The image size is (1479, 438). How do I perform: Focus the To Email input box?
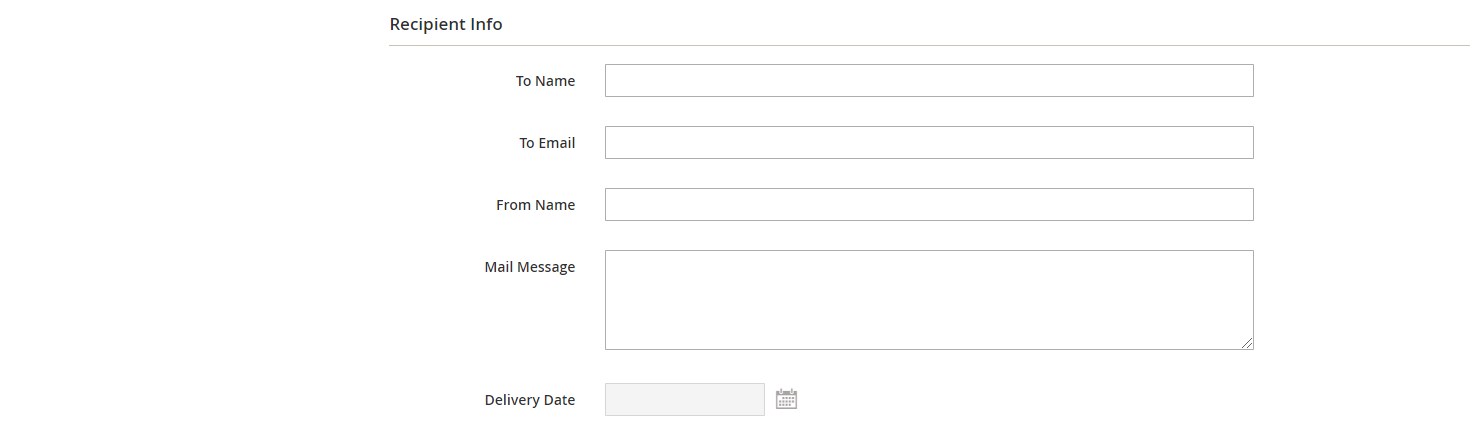pos(928,143)
